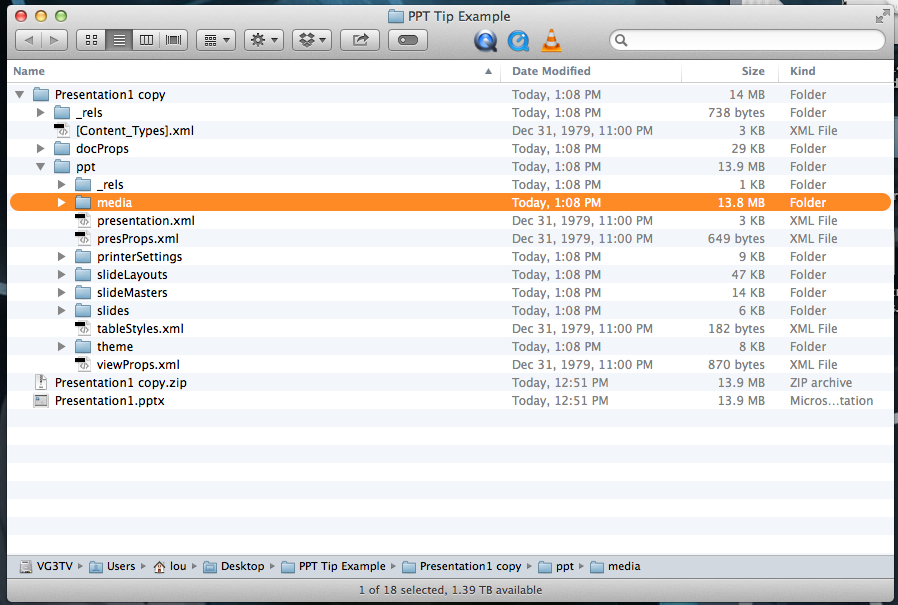Image resolution: width=898 pixels, height=605 pixels.
Task: Click the 13.8 MB size of media
Action: (x=741, y=202)
